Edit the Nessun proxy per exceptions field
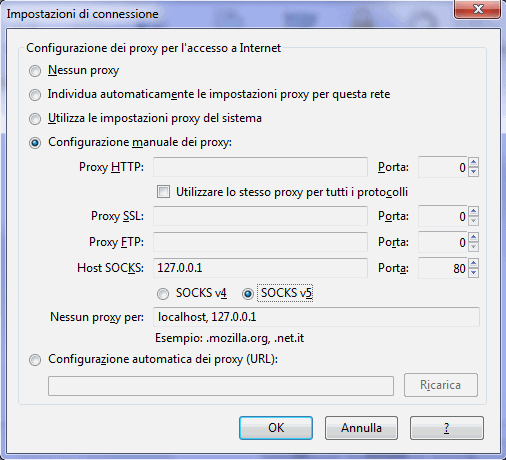 (x=316, y=317)
